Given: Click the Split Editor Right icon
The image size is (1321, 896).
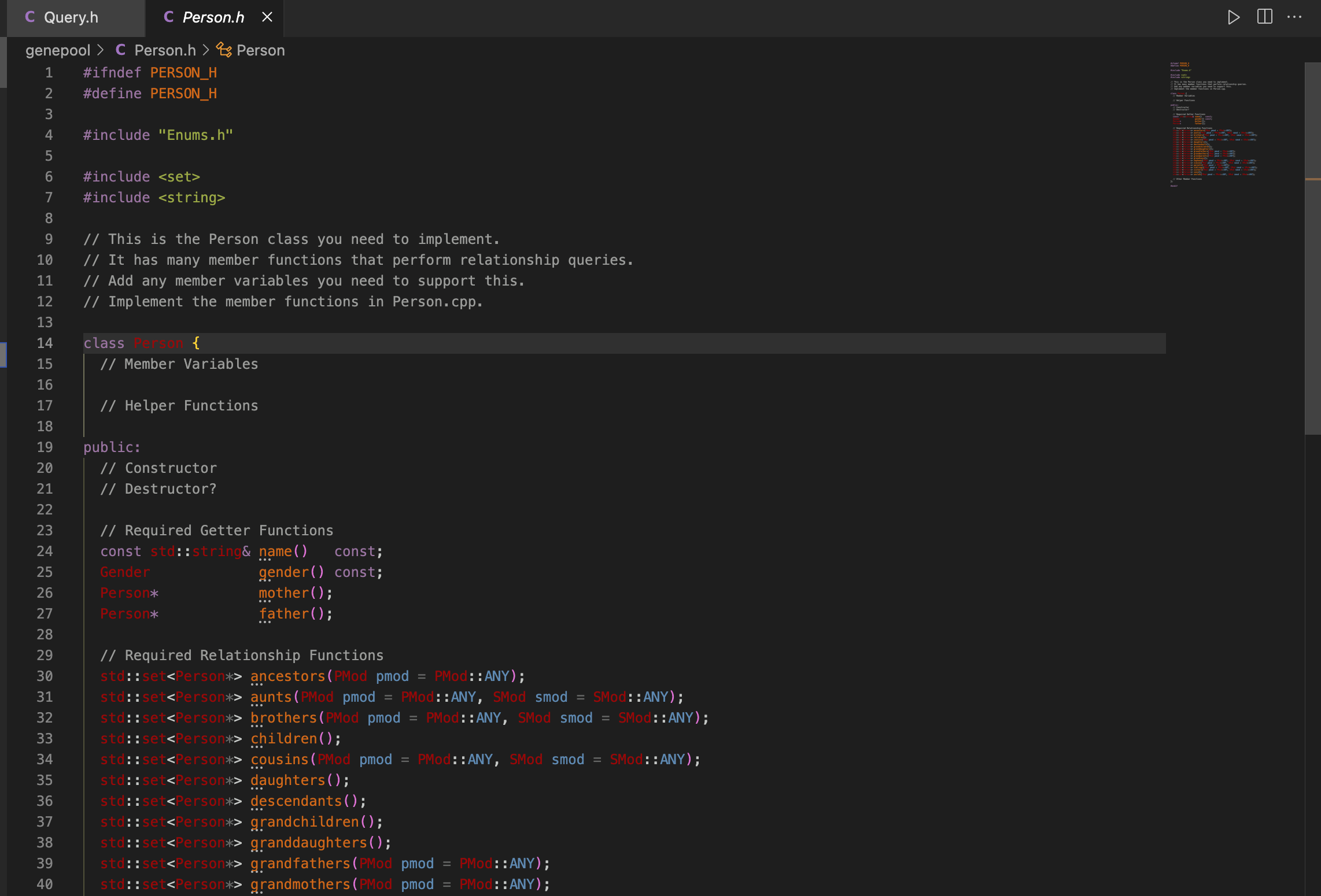Looking at the screenshot, I should [1265, 17].
